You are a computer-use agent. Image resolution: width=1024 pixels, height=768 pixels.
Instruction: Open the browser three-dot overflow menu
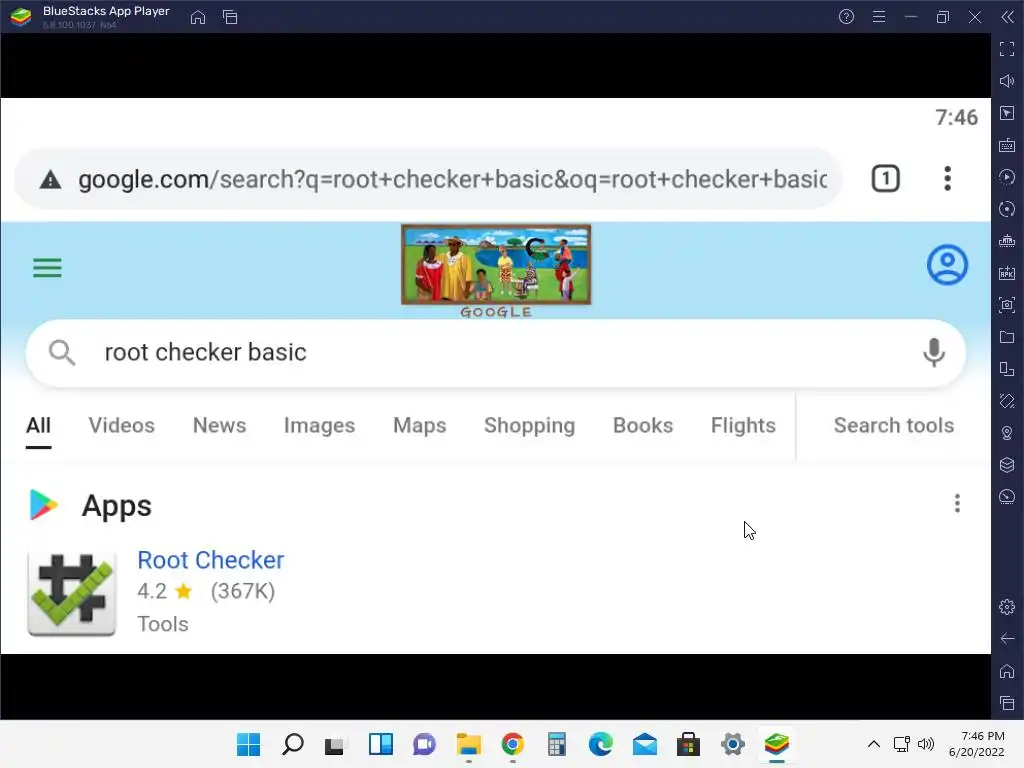click(948, 179)
